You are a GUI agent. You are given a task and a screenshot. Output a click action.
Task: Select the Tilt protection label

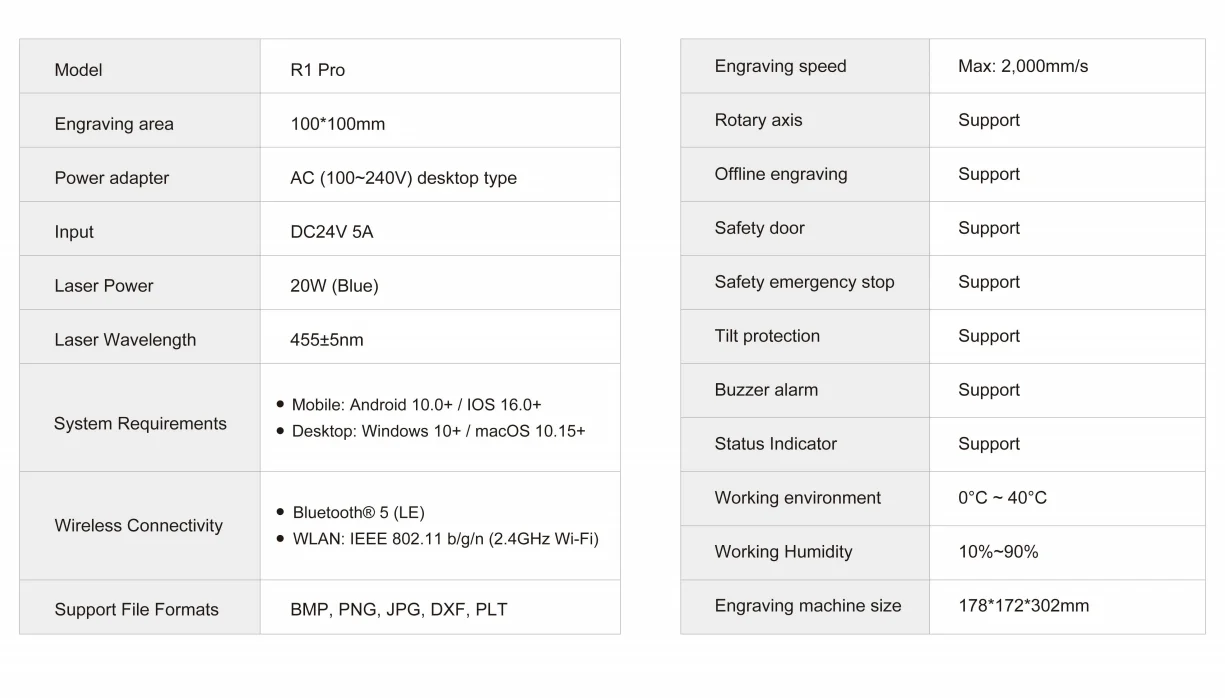[767, 336]
